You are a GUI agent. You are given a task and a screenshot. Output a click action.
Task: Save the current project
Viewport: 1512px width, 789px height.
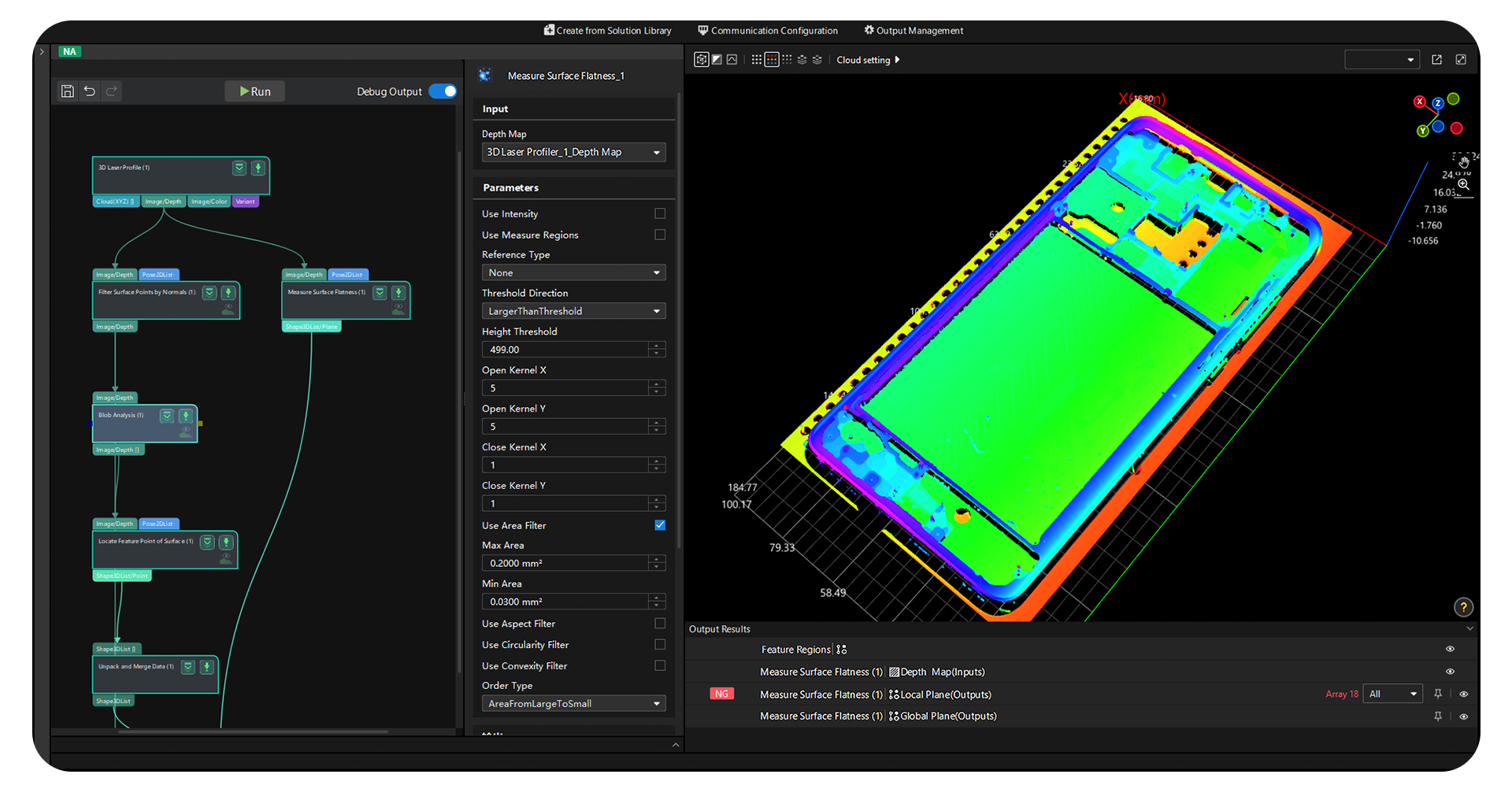(67, 91)
